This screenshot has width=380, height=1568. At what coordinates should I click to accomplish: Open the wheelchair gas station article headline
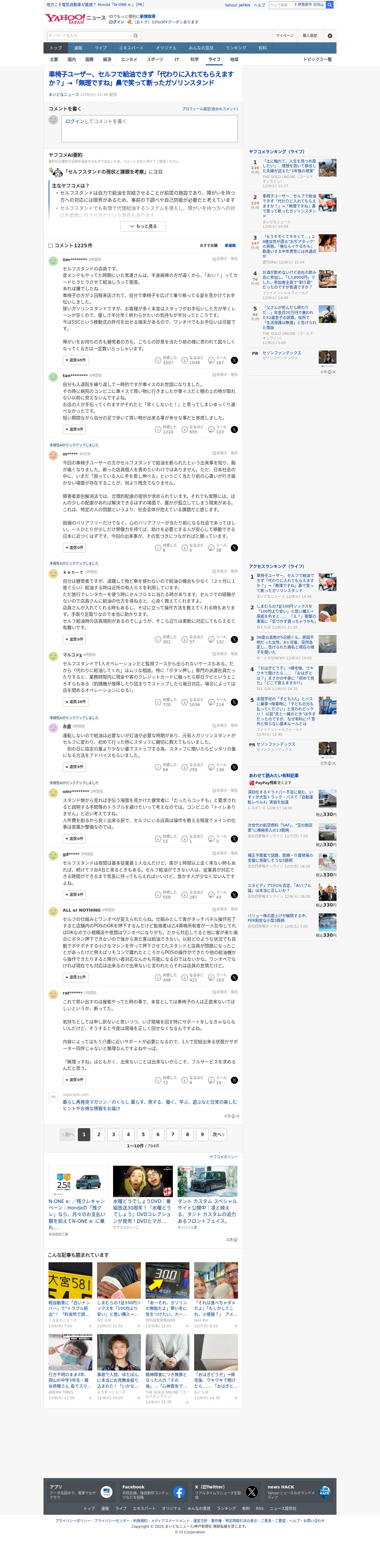tap(141, 78)
